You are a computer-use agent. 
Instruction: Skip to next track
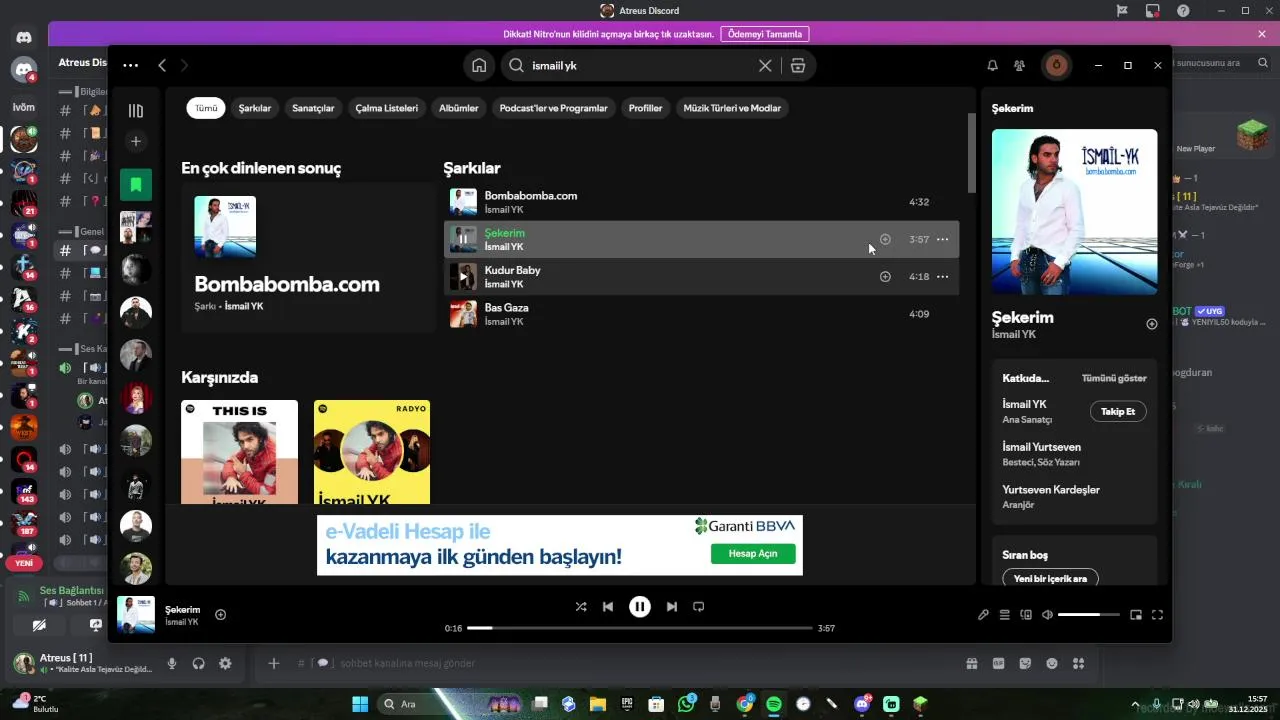pyautogui.click(x=672, y=606)
